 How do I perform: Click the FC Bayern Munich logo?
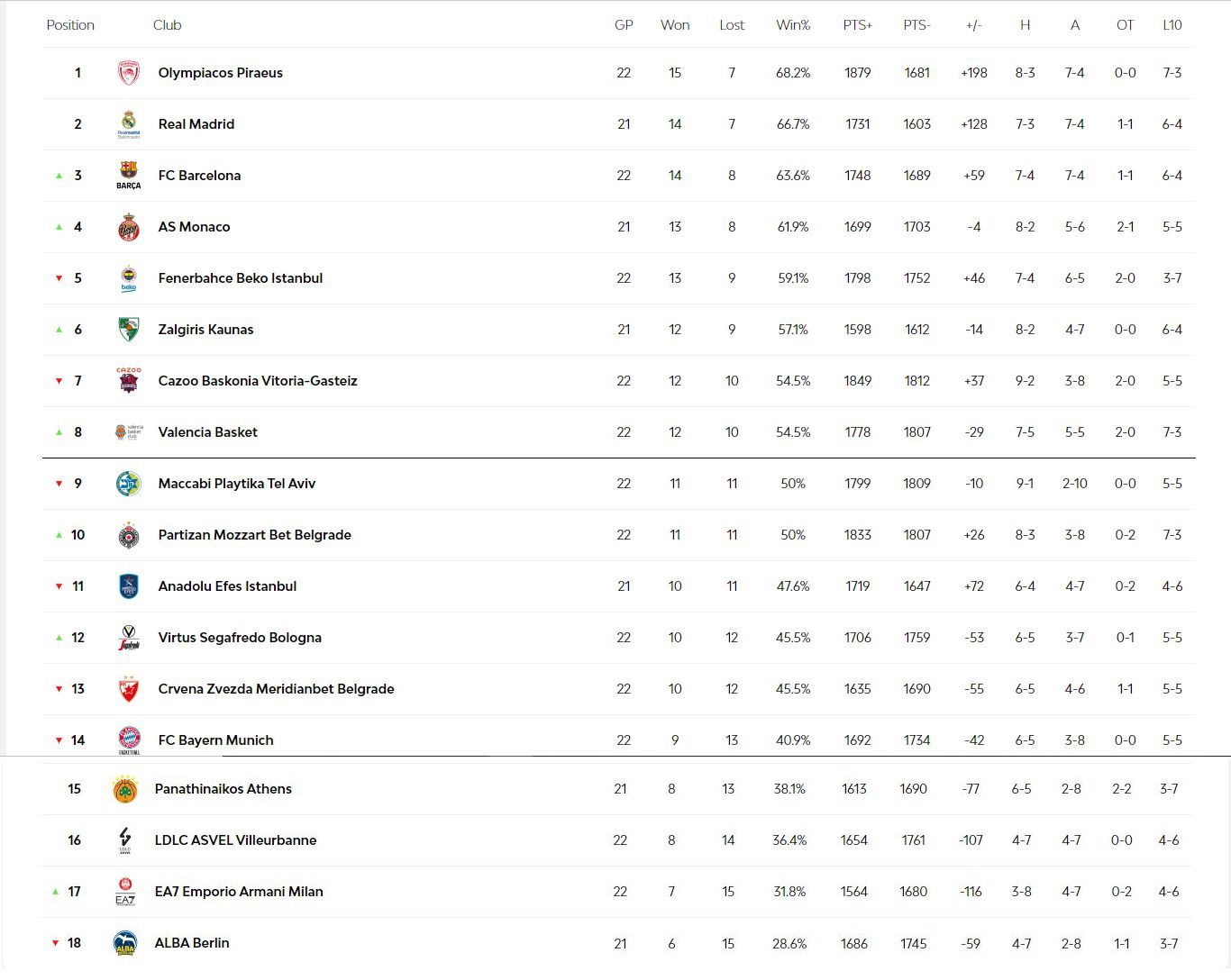point(129,740)
